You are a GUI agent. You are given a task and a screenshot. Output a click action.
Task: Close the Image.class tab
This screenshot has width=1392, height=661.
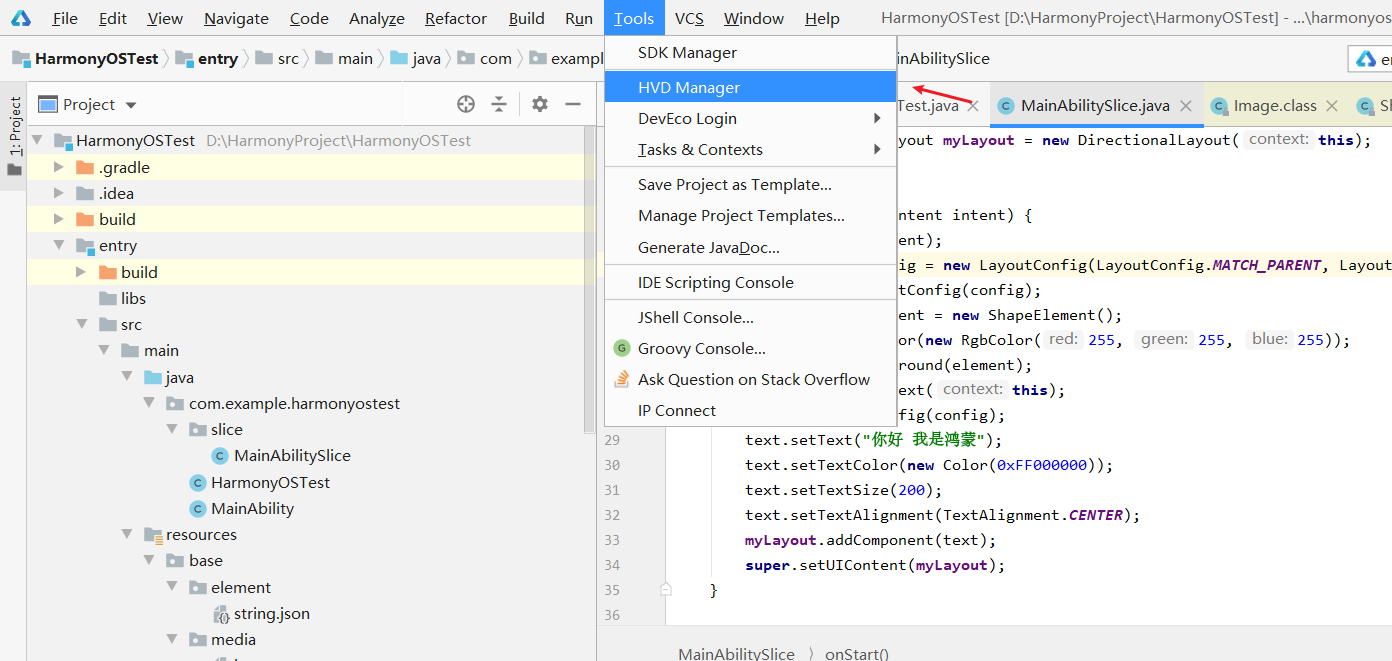1332,106
